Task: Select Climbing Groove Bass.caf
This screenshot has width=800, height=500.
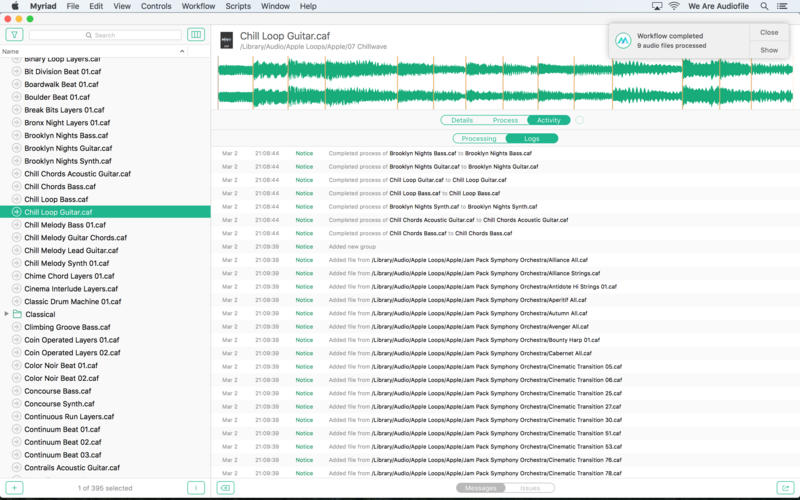Action: point(67,327)
